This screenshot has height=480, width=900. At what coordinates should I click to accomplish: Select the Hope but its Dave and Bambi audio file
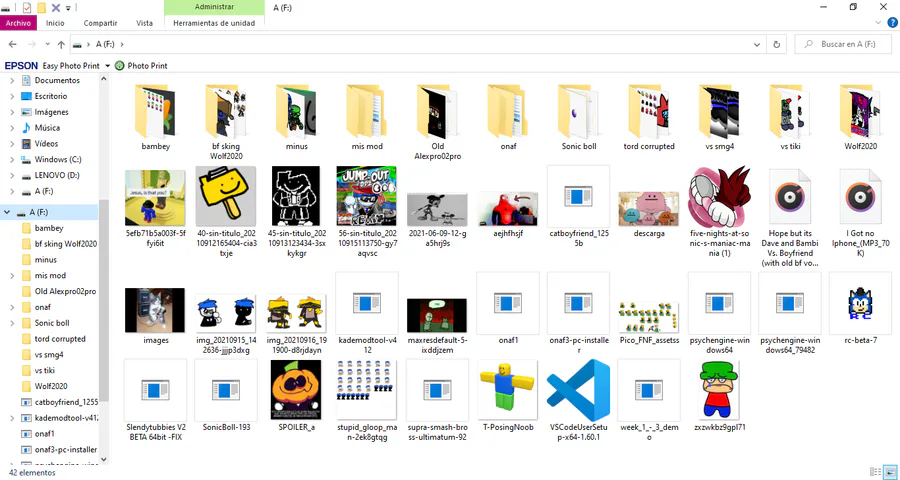[x=790, y=196]
